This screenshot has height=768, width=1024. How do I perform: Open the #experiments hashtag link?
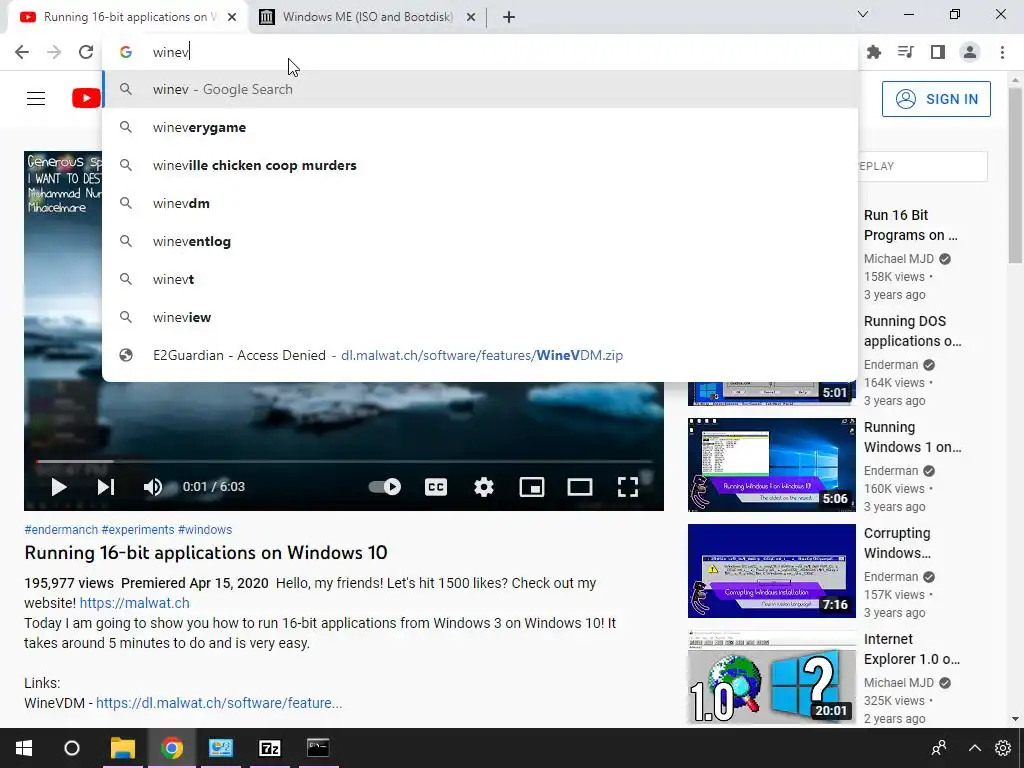pos(138,530)
